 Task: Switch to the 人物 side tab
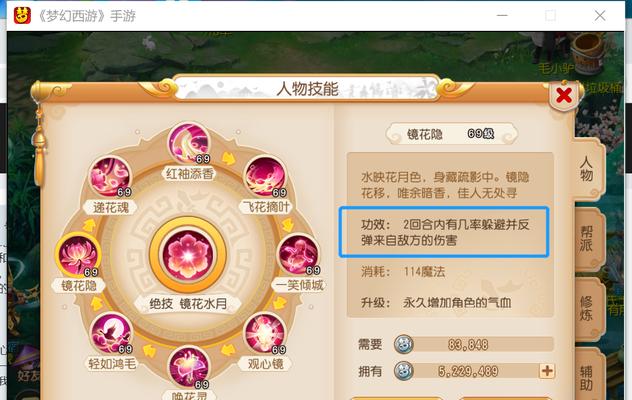pyautogui.click(x=587, y=169)
